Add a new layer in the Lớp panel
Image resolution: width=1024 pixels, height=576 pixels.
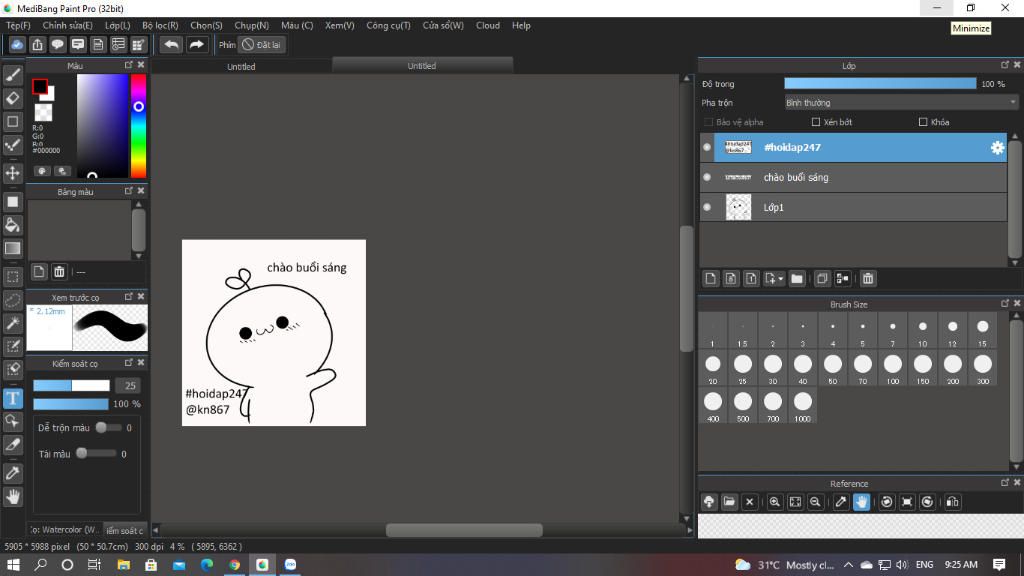click(x=711, y=279)
